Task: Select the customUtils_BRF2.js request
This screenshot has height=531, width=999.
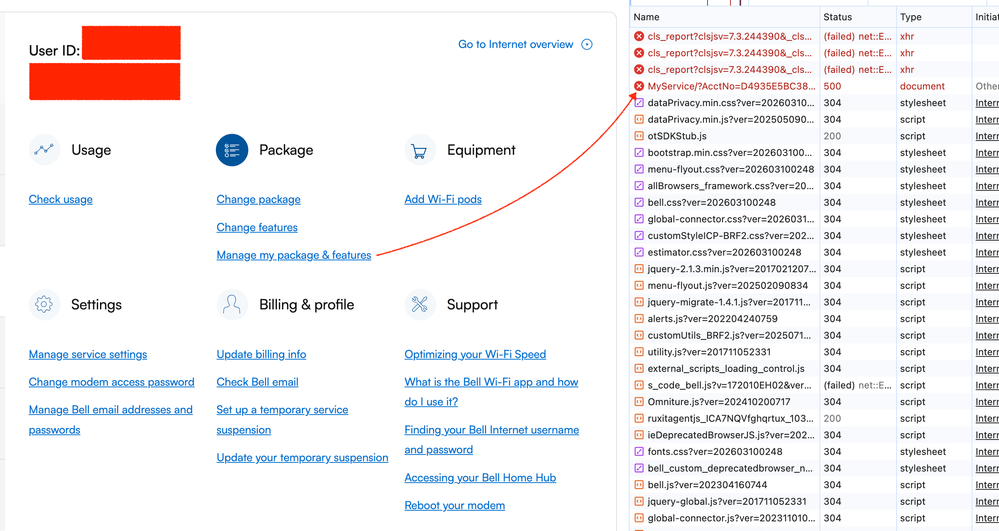Action: pyautogui.click(x=814, y=335)
